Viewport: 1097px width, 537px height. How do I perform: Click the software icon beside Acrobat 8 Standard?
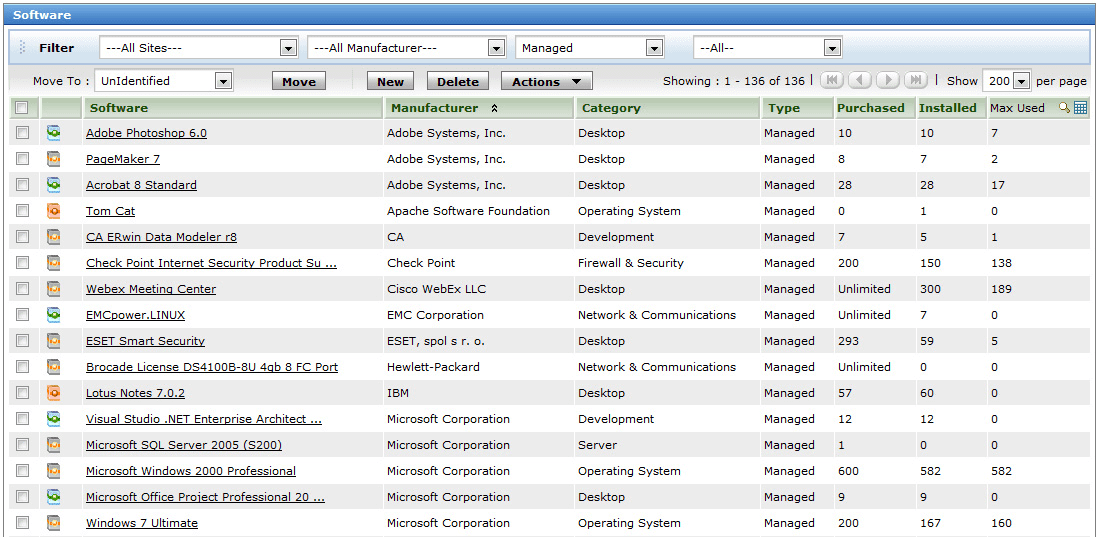tap(53, 185)
